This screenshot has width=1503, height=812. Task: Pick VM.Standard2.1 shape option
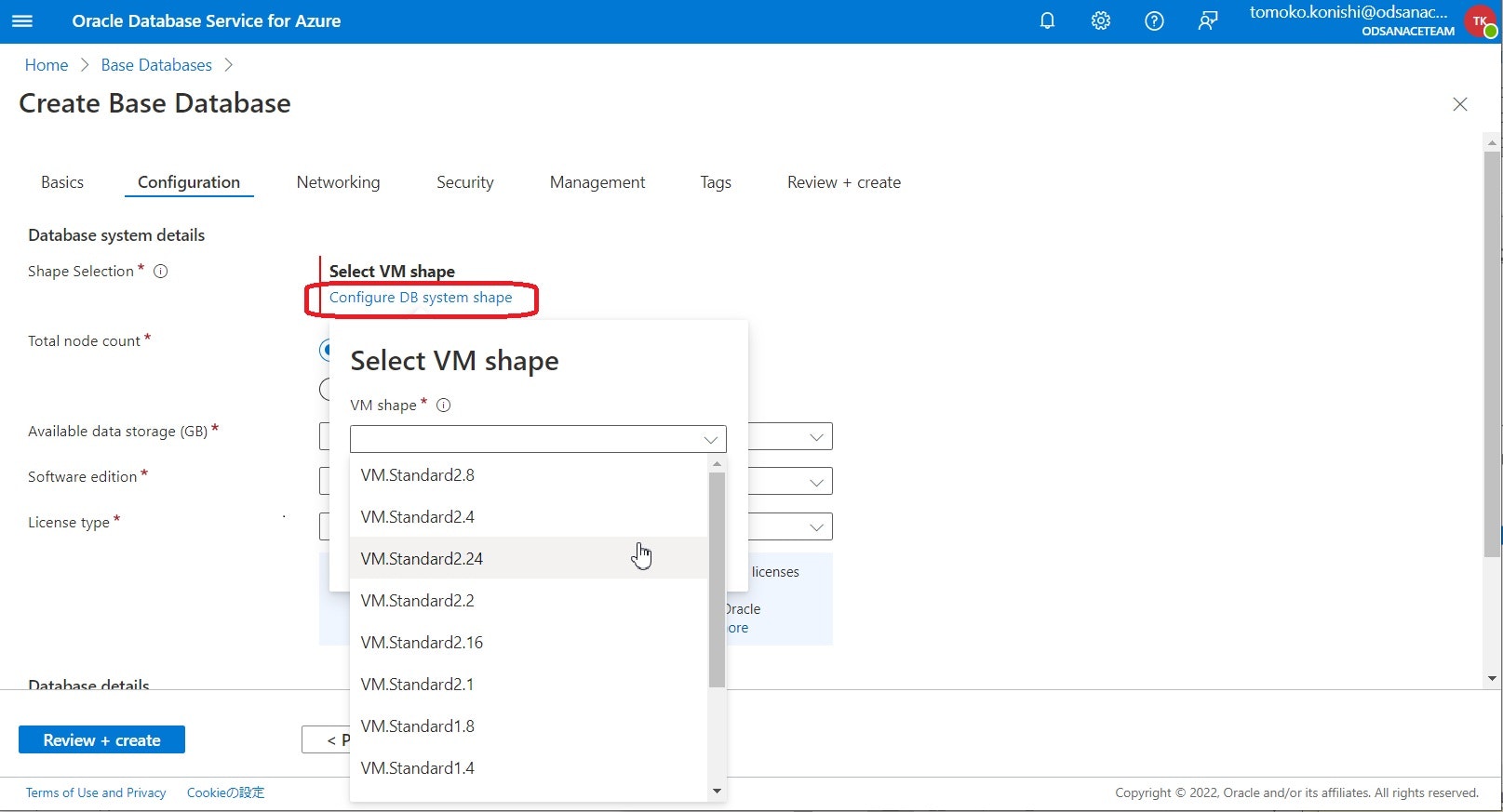[529, 685]
